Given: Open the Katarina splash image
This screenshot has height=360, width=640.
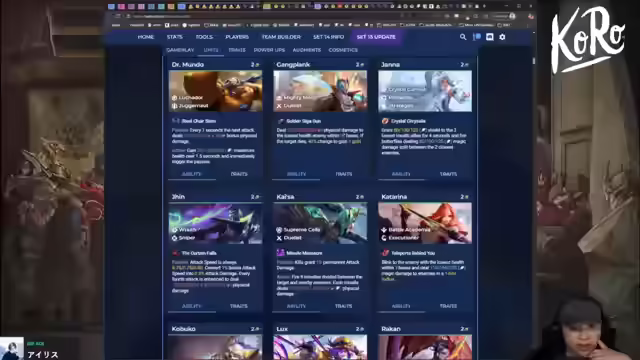Looking at the screenshot, I should pos(425,223).
